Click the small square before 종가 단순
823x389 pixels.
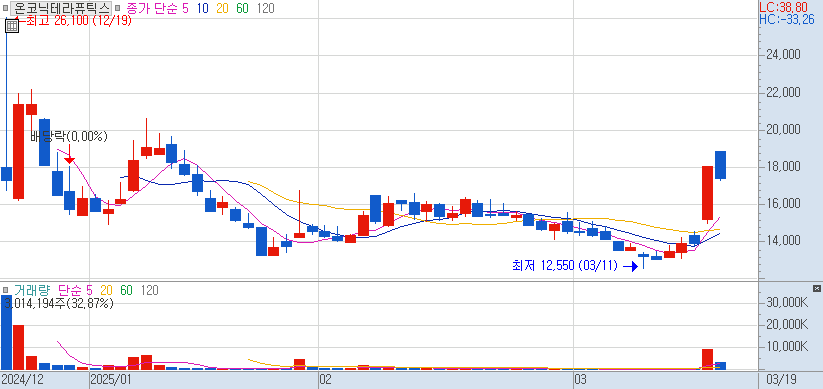pyautogui.click(x=117, y=8)
